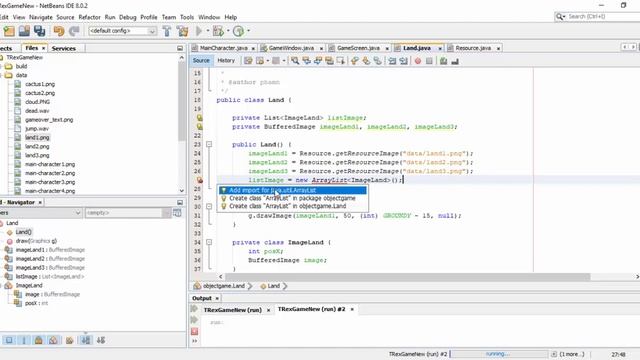Select draw(Graphics g) in Navigator

tap(36, 241)
